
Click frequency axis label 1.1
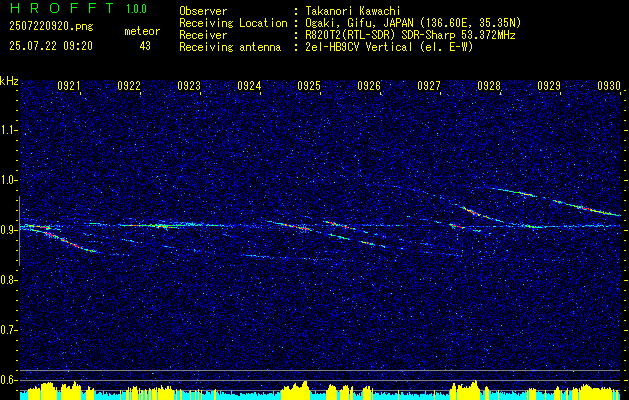pyautogui.click(x=9, y=130)
